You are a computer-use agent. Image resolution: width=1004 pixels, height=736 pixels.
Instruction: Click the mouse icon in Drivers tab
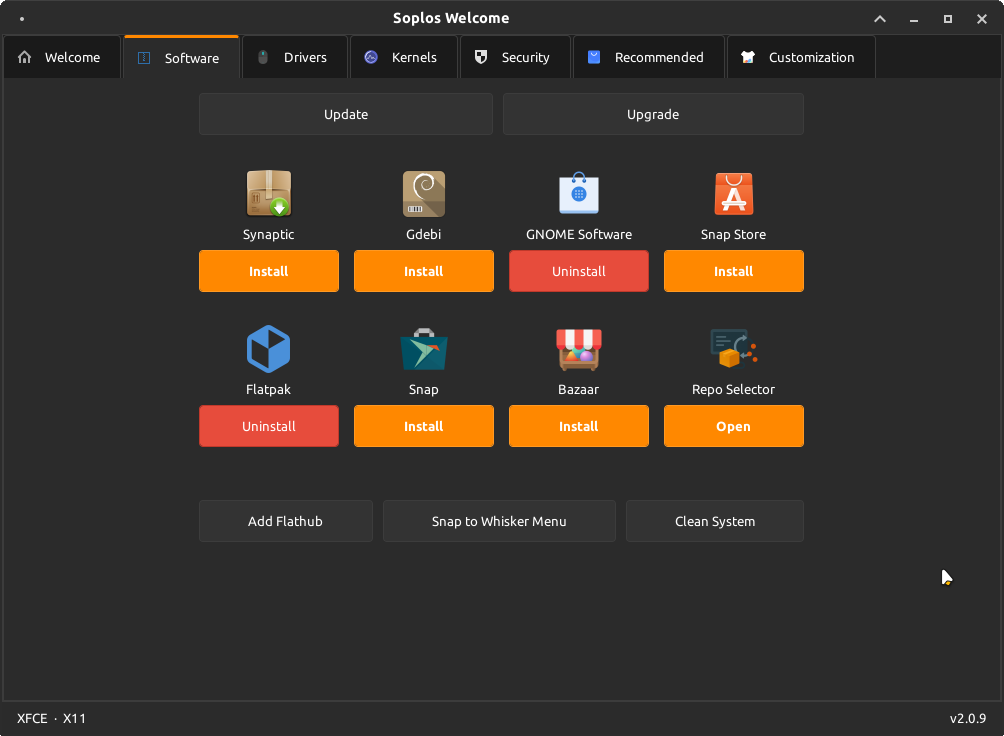tap(263, 57)
